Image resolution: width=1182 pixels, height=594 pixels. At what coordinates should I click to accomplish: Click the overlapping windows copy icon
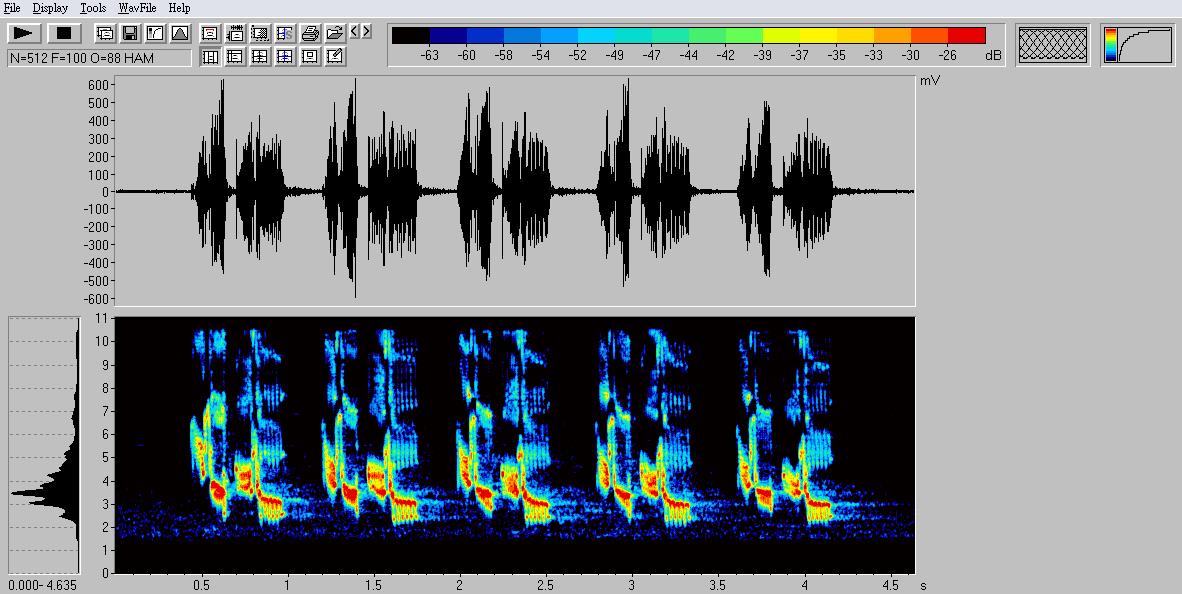point(105,34)
